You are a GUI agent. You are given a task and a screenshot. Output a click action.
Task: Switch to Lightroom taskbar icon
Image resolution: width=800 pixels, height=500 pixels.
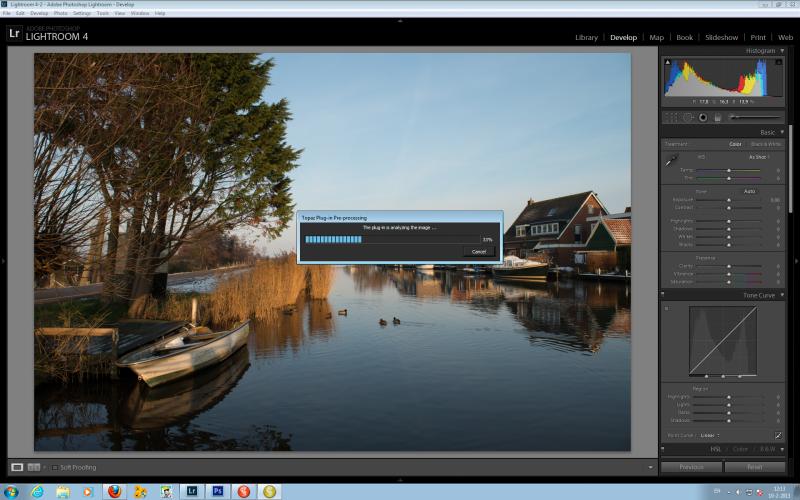[x=192, y=491]
